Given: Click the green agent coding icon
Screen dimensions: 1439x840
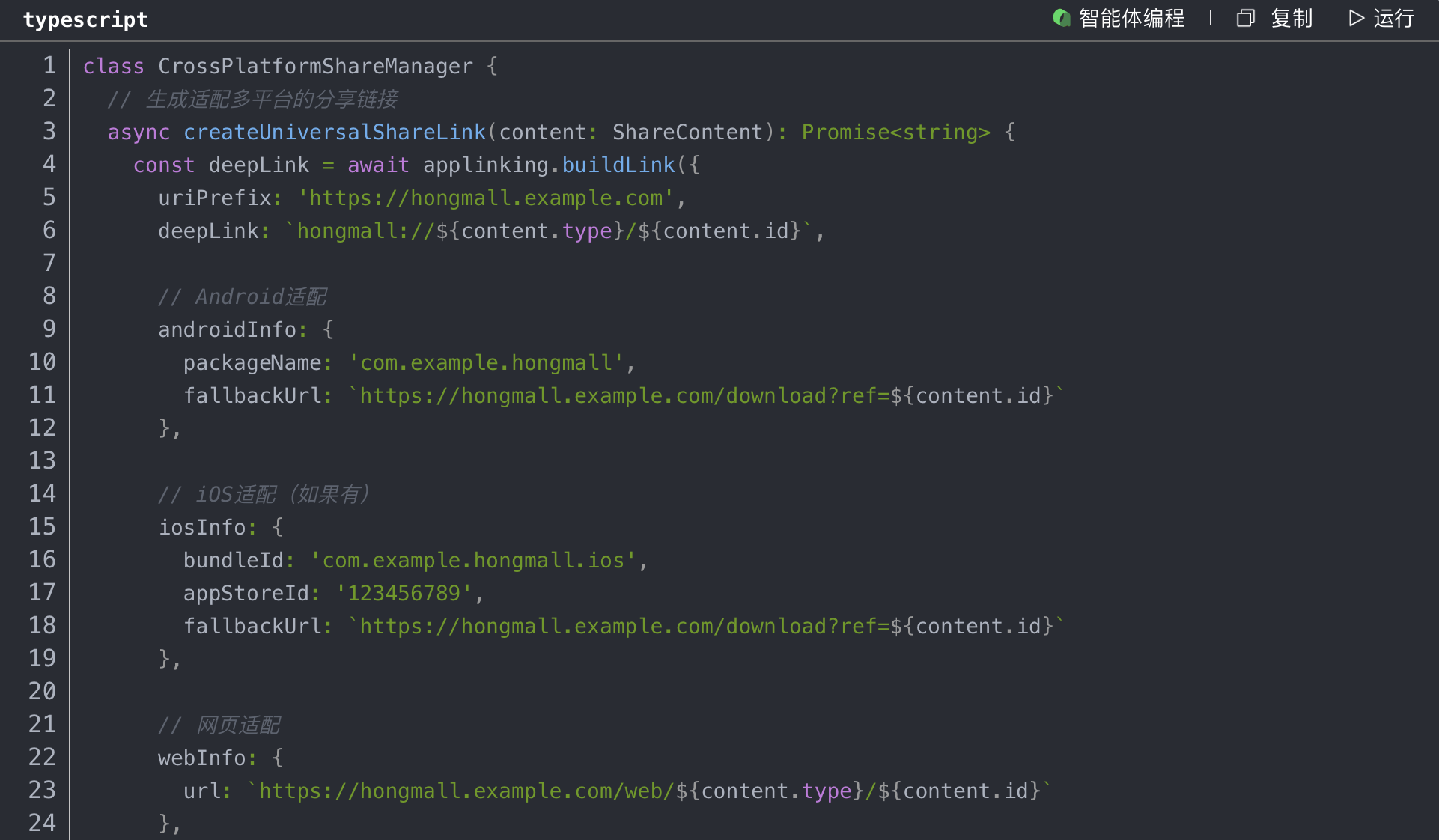Looking at the screenshot, I should 1061,18.
